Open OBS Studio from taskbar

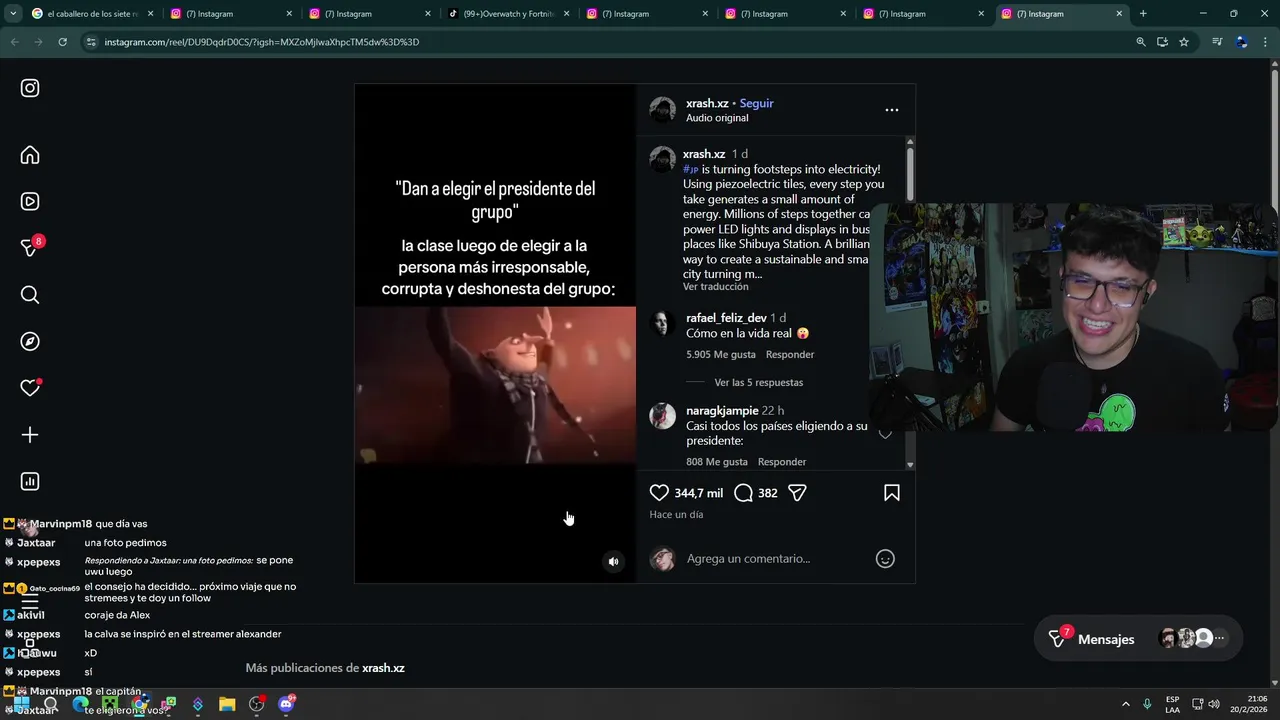257,704
